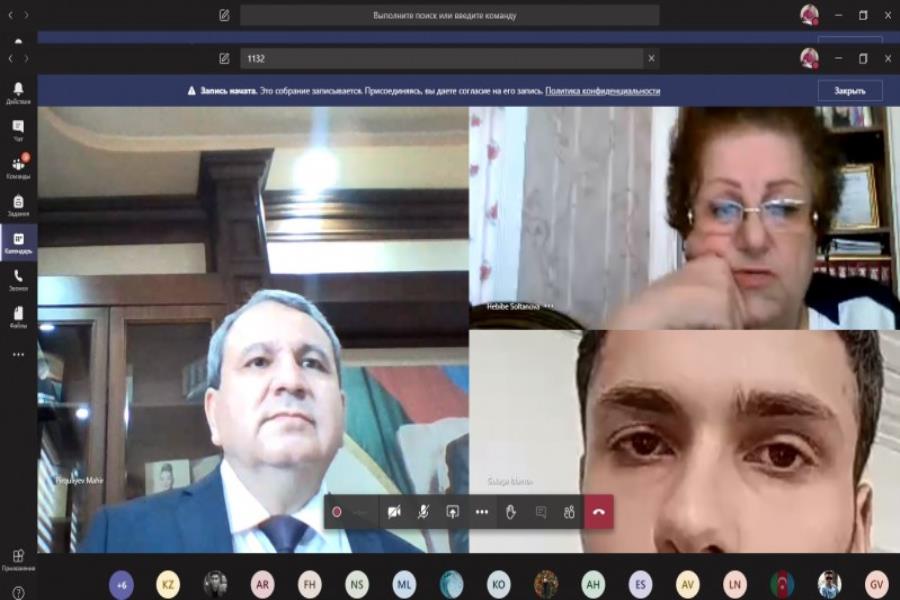Open more actions ellipsis in meeting toolbar
Viewport: 900px width, 600px height.
(x=482, y=512)
